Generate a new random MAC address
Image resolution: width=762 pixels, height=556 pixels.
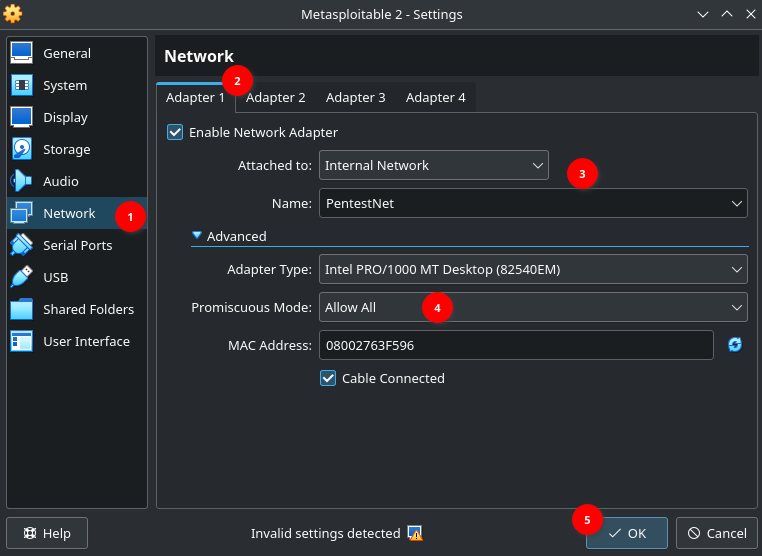click(735, 344)
